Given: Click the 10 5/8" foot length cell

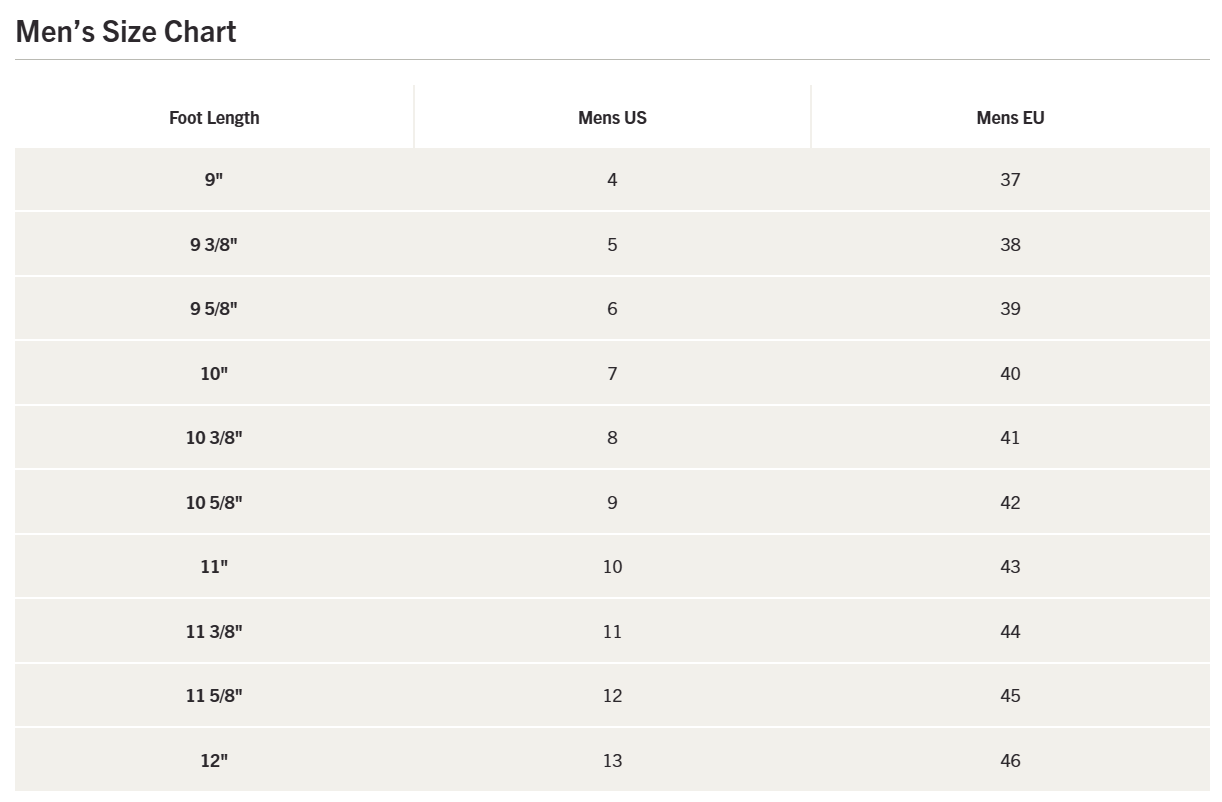Looking at the screenshot, I should 214,503.
